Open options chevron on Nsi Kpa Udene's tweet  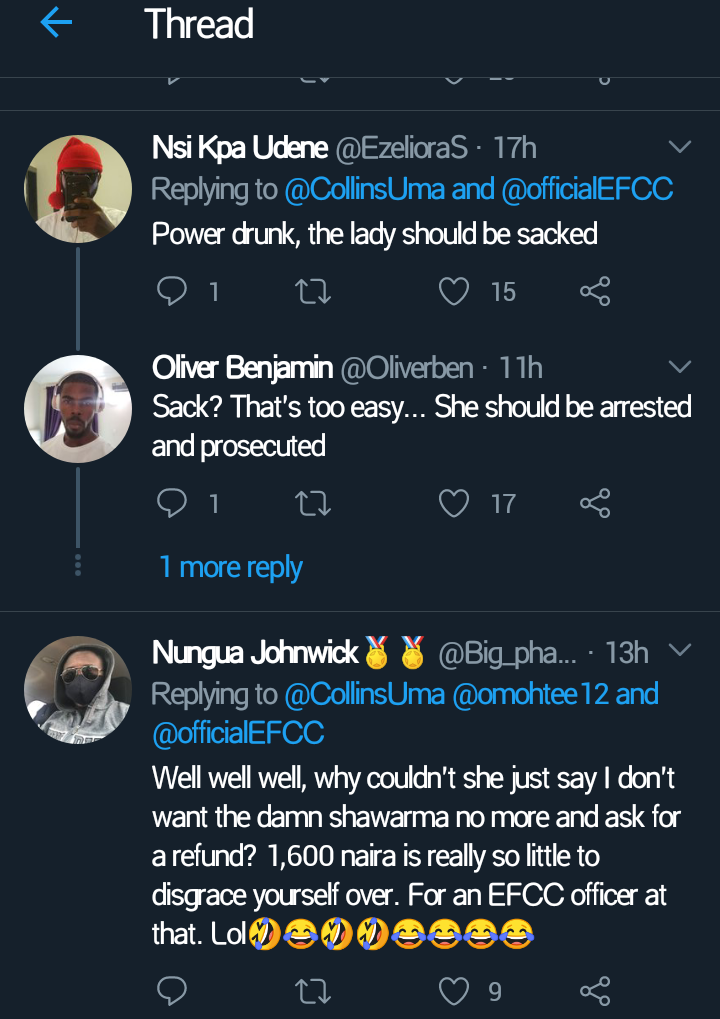679,148
